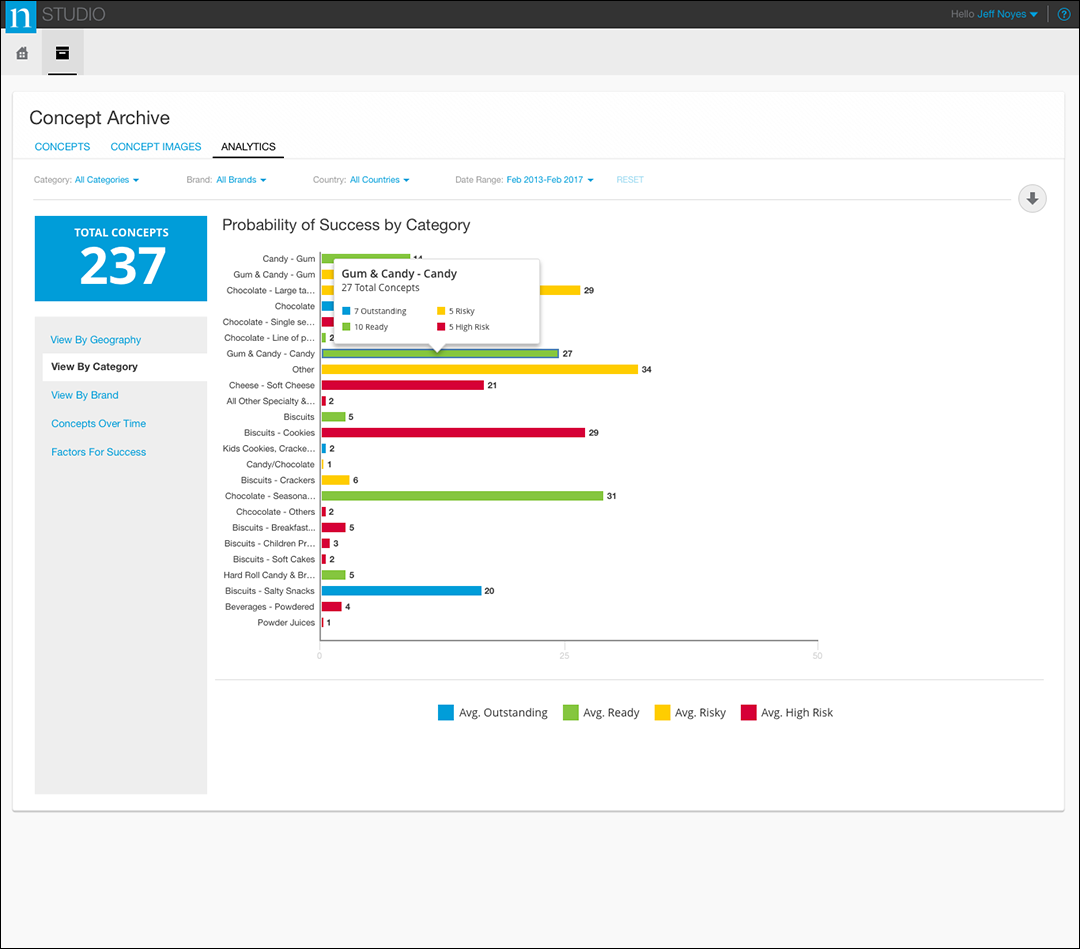Open View By Brand
The height and width of the screenshot is (949, 1080).
pos(85,395)
